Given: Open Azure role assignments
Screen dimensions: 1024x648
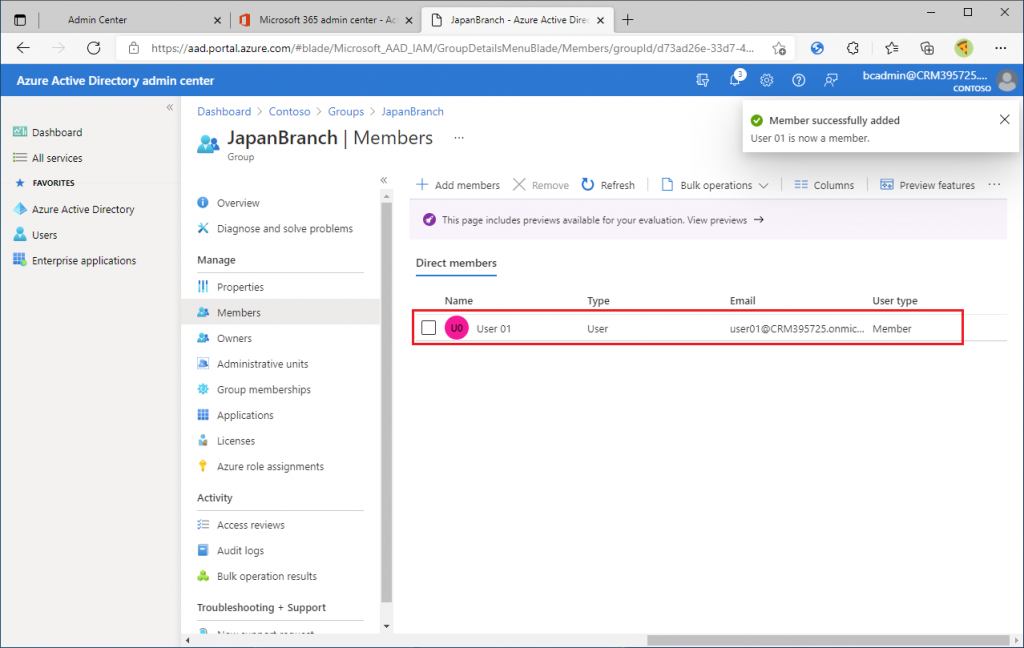Looking at the screenshot, I should point(270,466).
